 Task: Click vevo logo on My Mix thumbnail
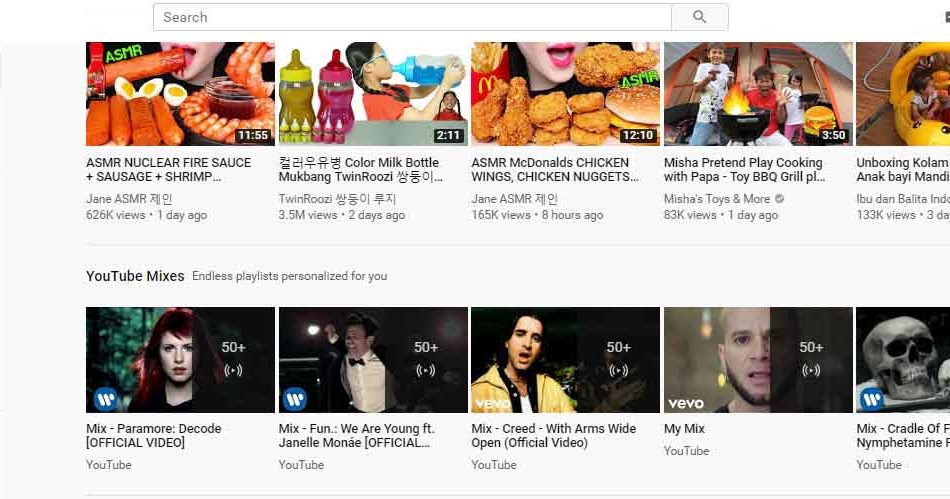coord(686,403)
